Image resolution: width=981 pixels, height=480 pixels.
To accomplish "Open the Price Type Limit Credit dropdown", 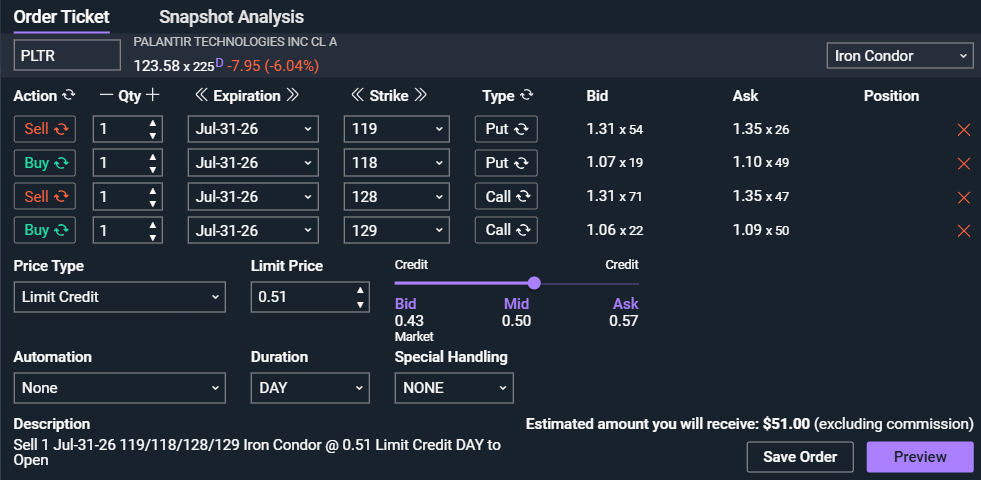I will point(119,297).
